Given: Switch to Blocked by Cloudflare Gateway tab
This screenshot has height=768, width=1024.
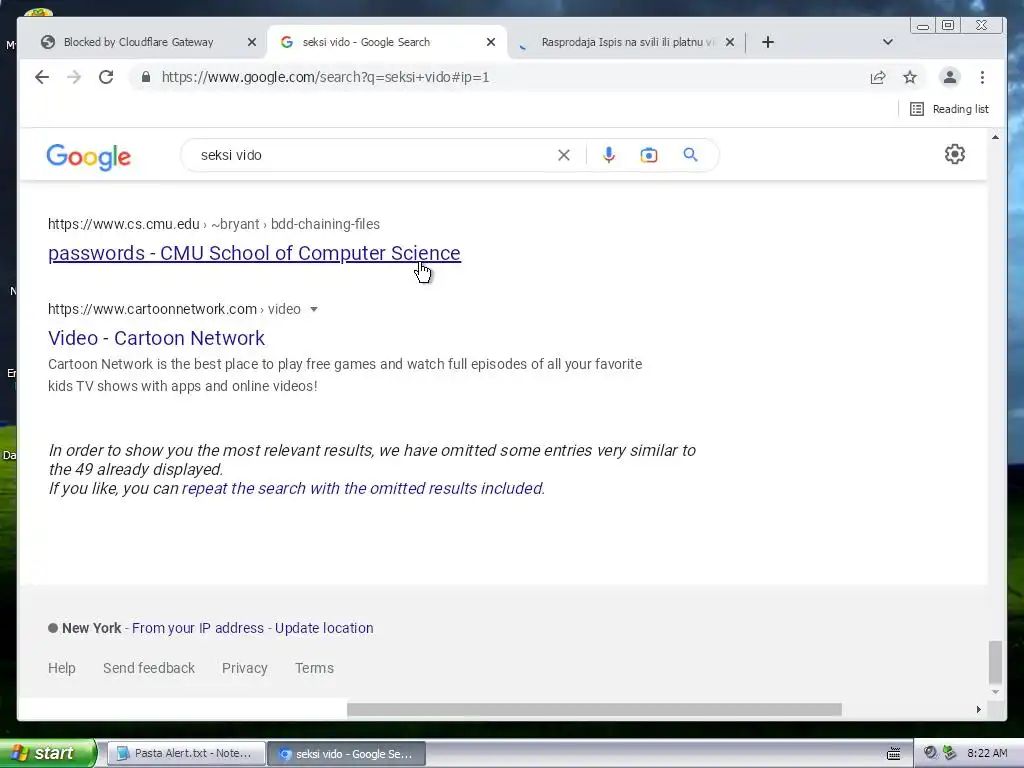Looking at the screenshot, I should click(x=138, y=42).
